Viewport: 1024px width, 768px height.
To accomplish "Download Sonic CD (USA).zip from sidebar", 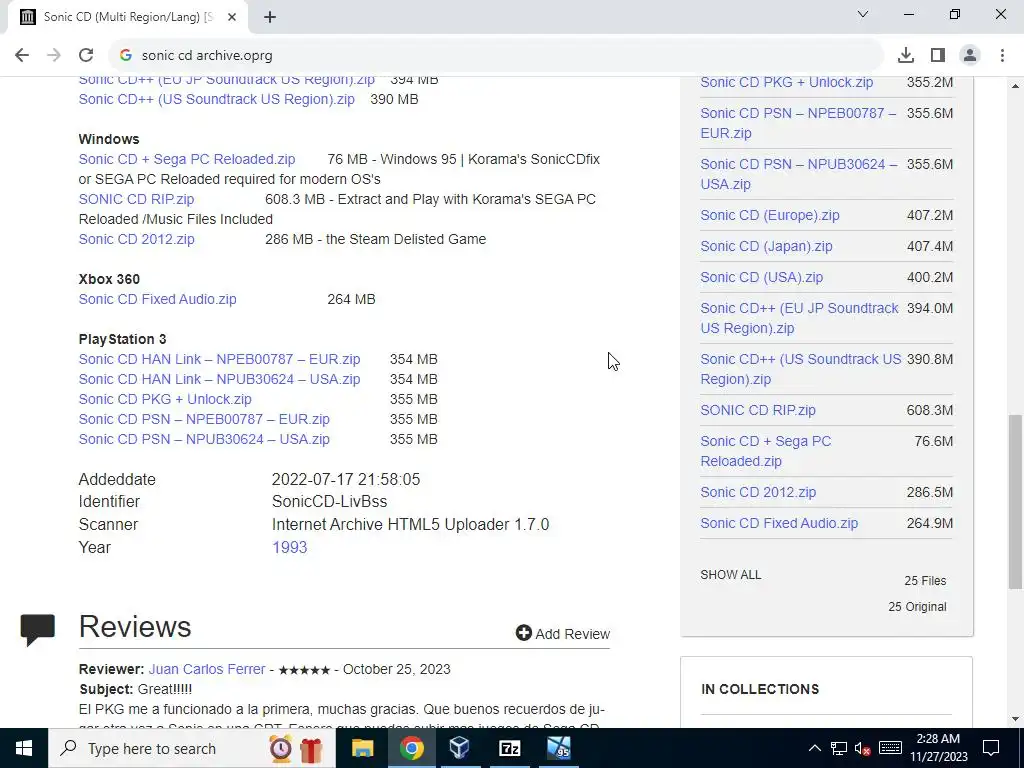I will (x=761, y=278).
